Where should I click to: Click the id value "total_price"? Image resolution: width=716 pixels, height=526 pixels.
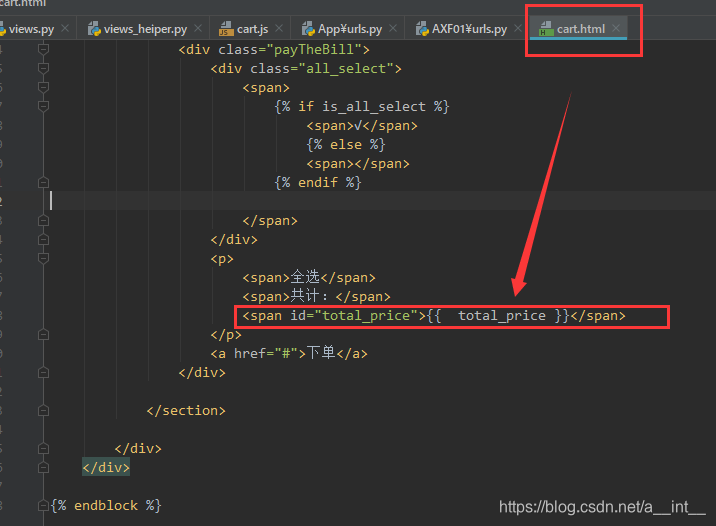tap(370, 316)
